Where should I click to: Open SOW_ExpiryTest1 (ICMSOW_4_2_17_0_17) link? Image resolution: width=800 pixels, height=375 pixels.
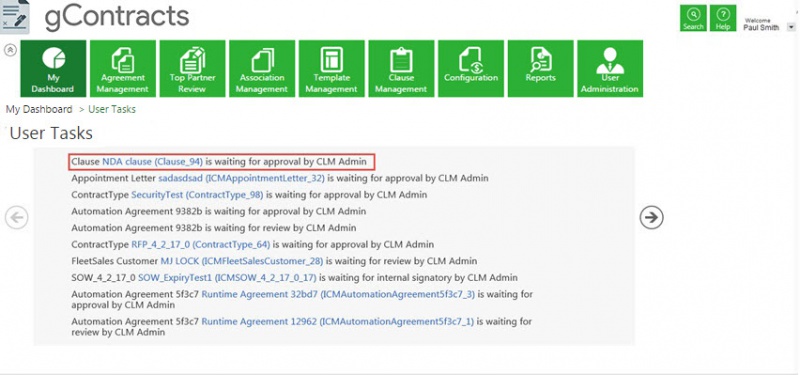227,278
